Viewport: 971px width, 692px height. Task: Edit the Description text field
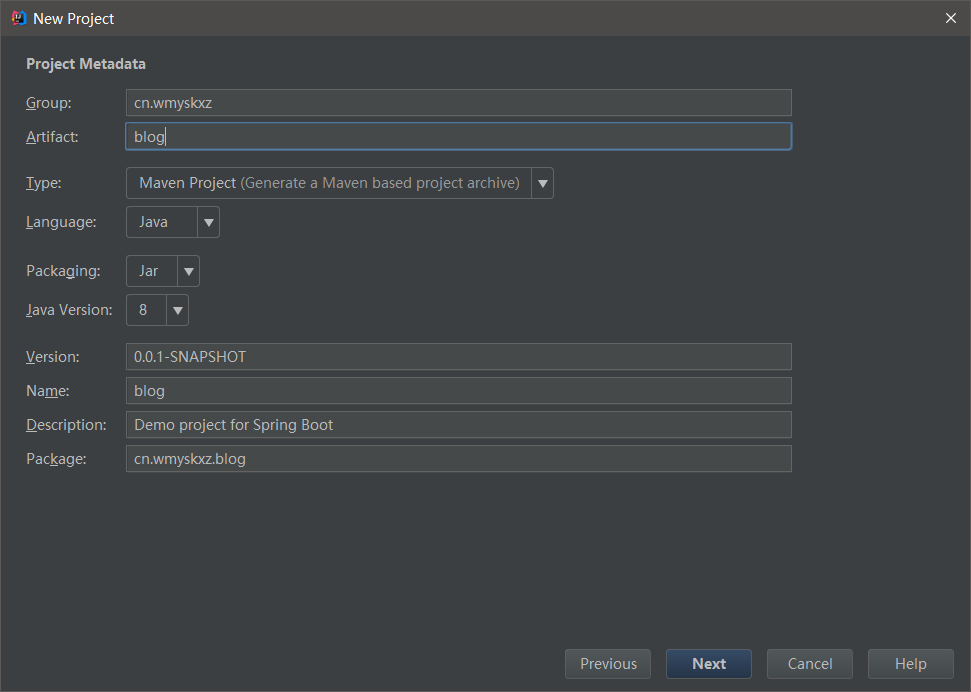point(458,425)
